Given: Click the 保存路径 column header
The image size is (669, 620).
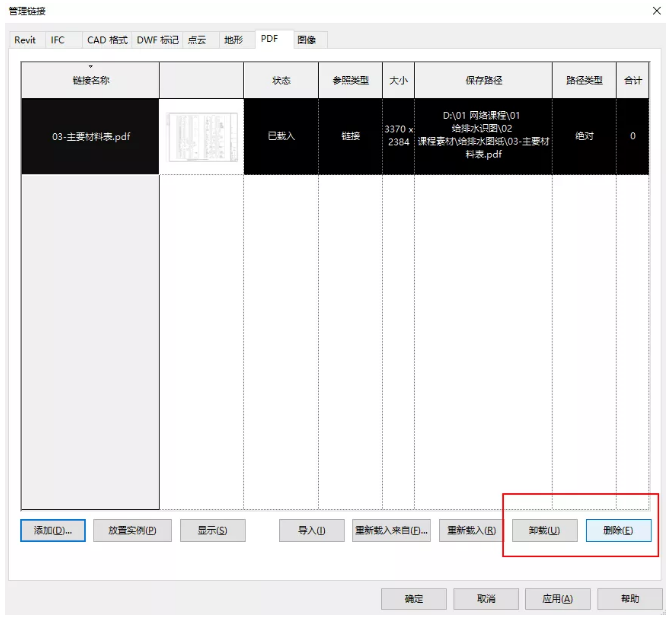Looking at the screenshot, I should pos(483,80).
